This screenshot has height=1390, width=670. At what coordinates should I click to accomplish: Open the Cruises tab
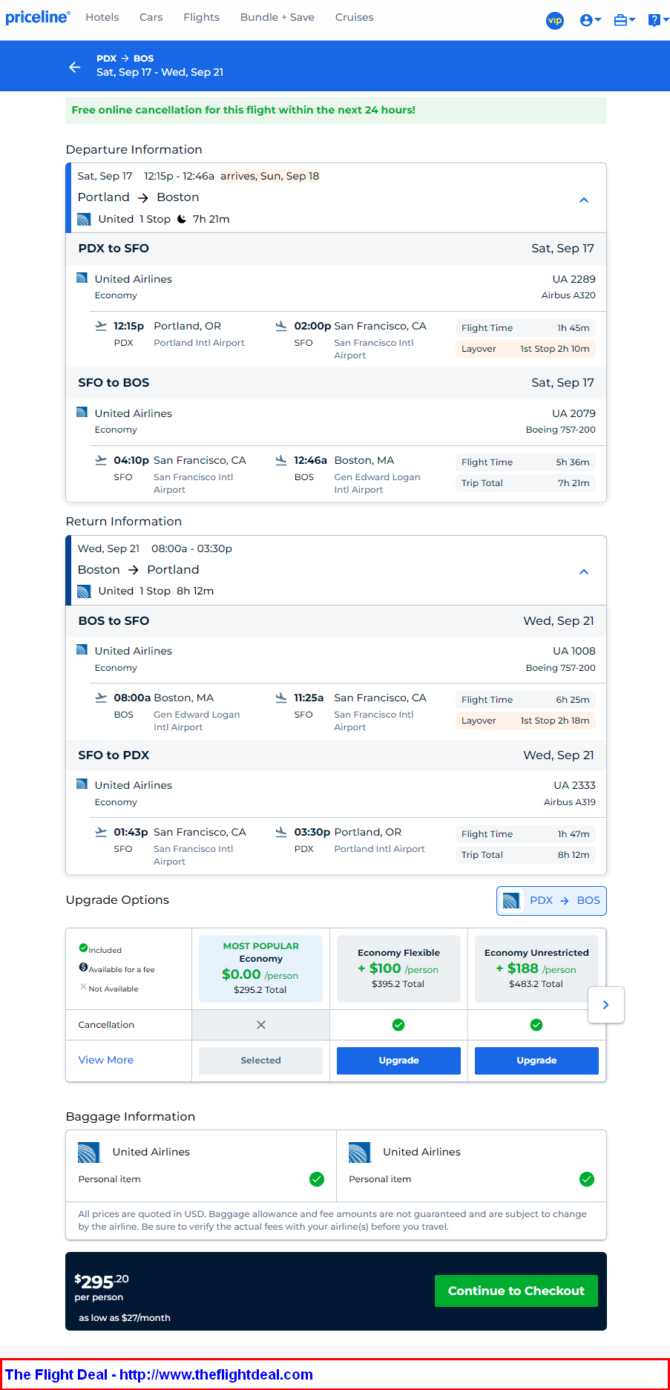pos(354,18)
